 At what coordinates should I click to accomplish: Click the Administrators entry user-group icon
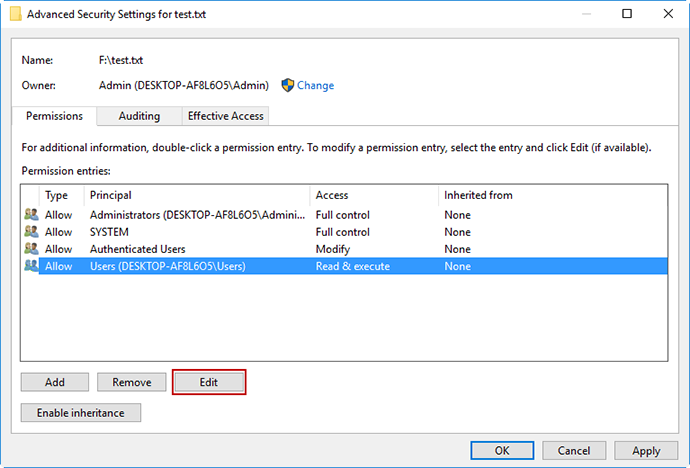click(31, 215)
